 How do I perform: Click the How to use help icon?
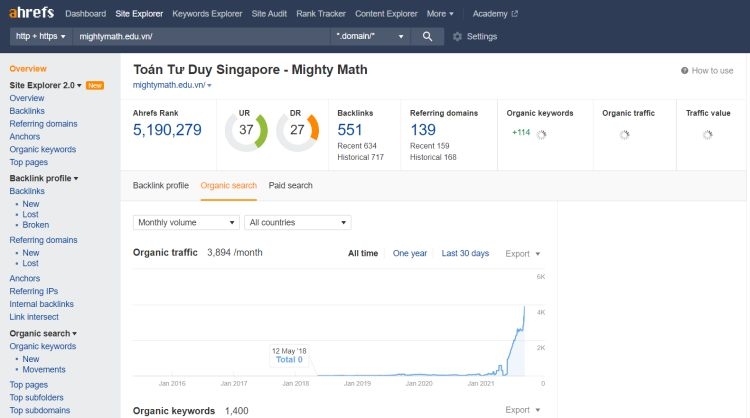point(684,71)
